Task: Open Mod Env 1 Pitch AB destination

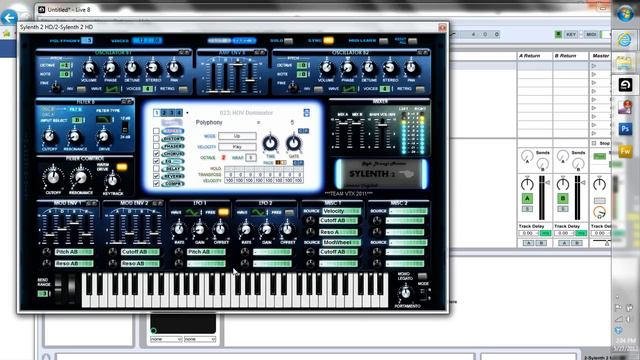Action: tap(74, 252)
